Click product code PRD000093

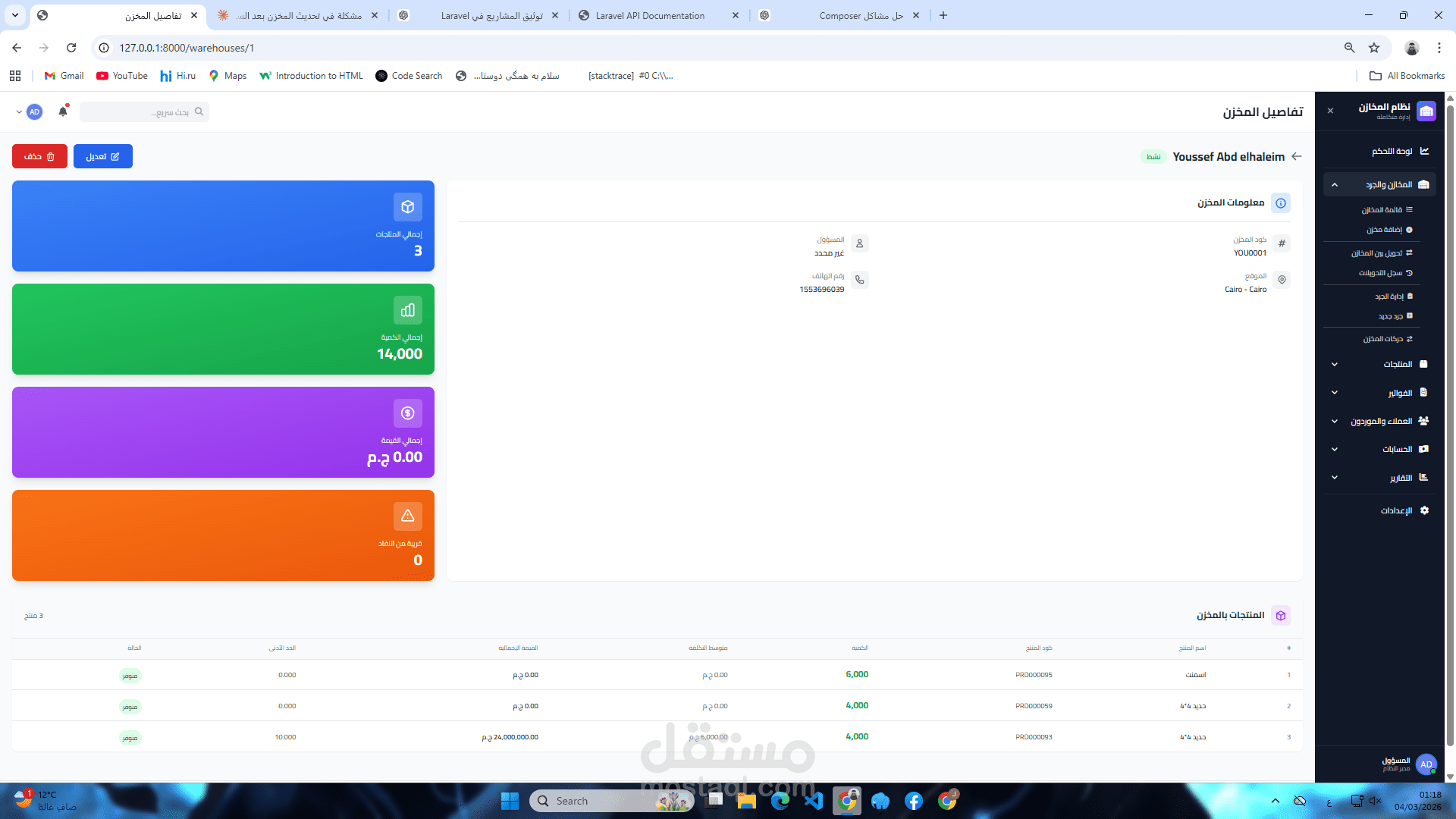click(1034, 737)
